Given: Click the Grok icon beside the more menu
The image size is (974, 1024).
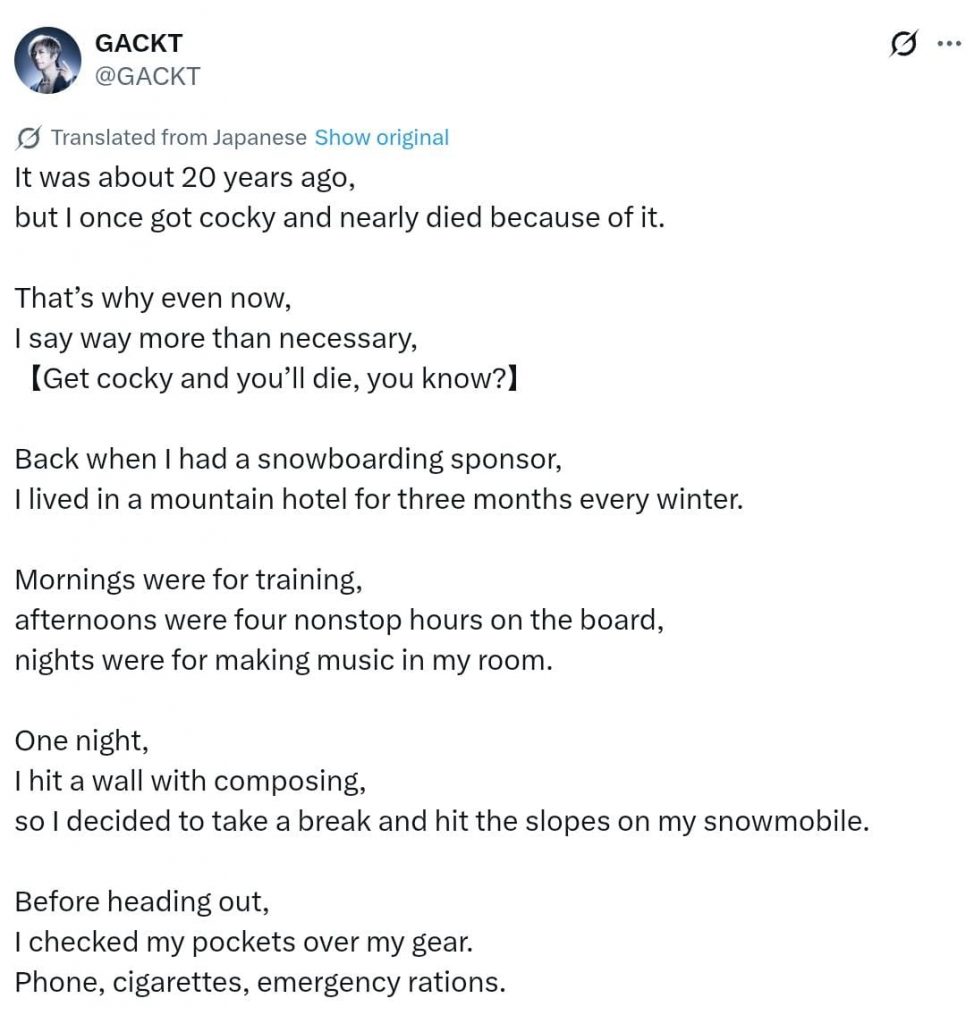Looking at the screenshot, I should (x=903, y=44).
